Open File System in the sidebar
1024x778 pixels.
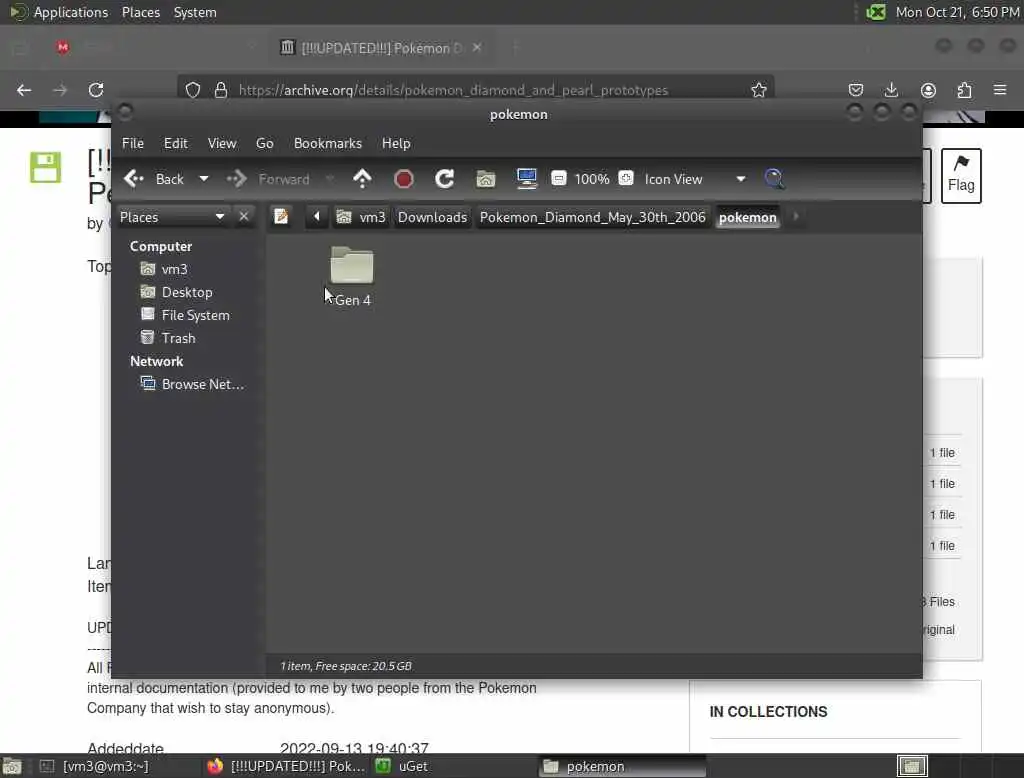point(195,315)
